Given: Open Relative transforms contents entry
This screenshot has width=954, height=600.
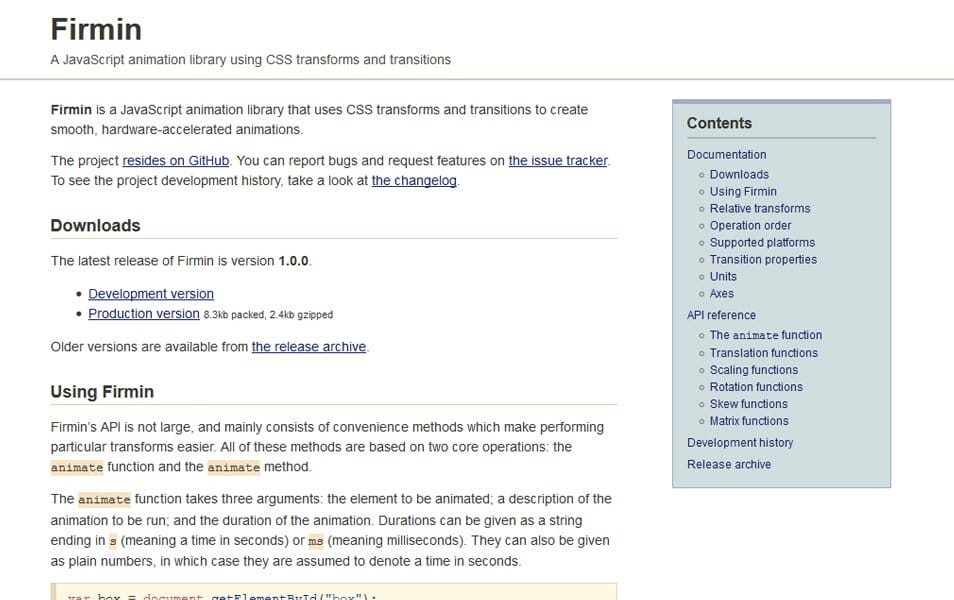Looking at the screenshot, I should [760, 209].
